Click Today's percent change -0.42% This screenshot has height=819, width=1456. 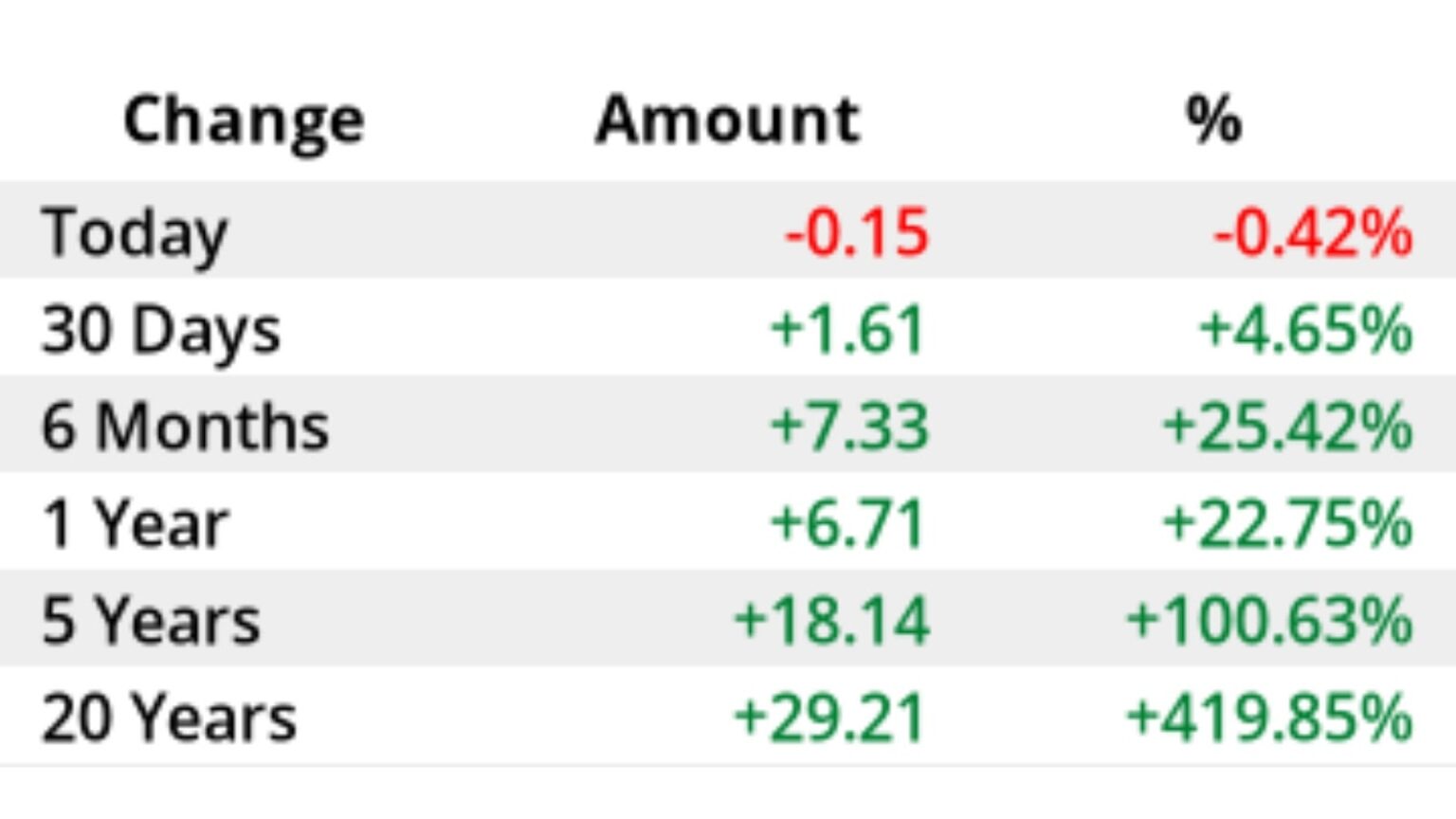point(1313,232)
